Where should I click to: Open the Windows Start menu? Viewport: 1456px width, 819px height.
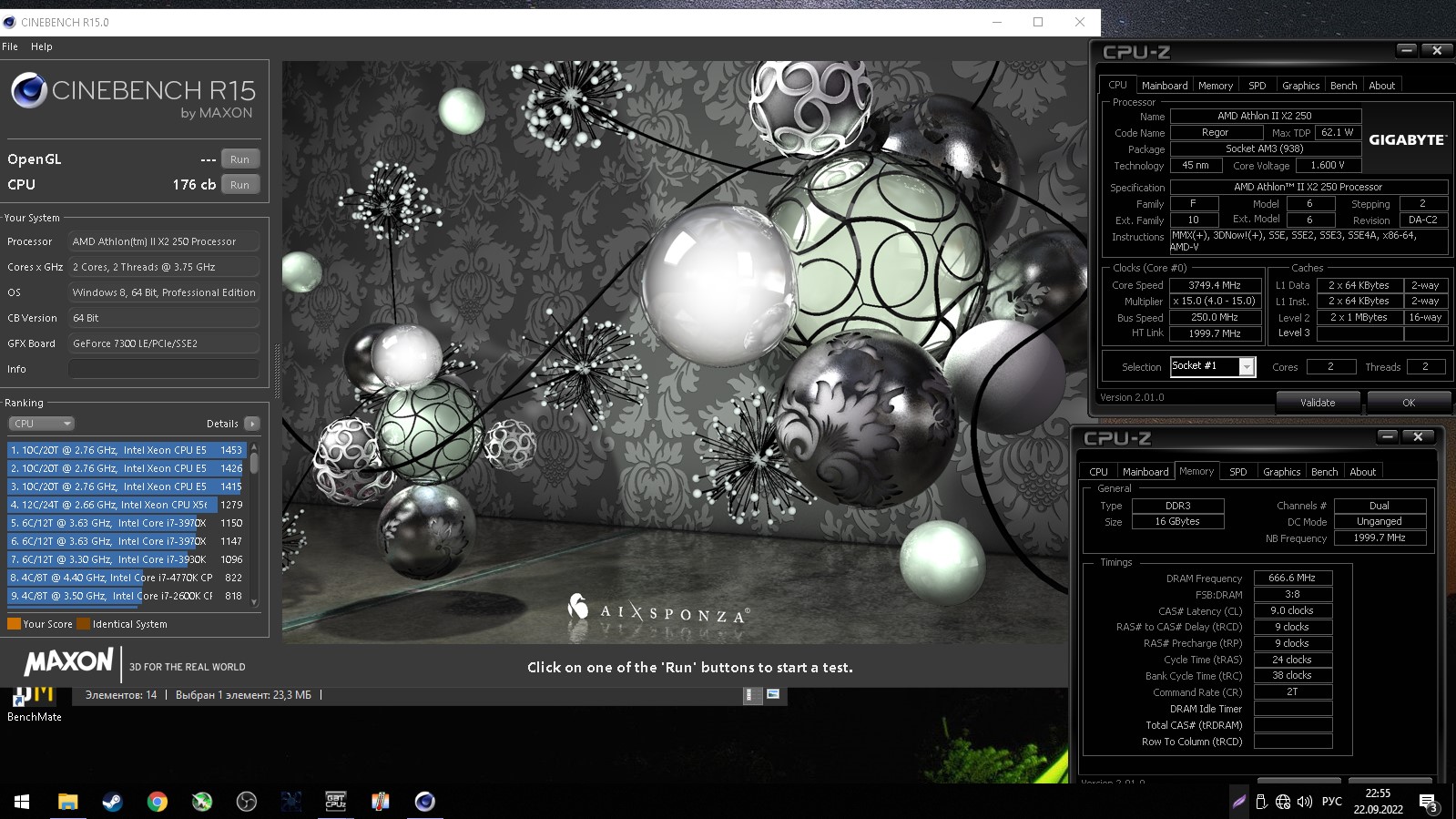tap(22, 802)
